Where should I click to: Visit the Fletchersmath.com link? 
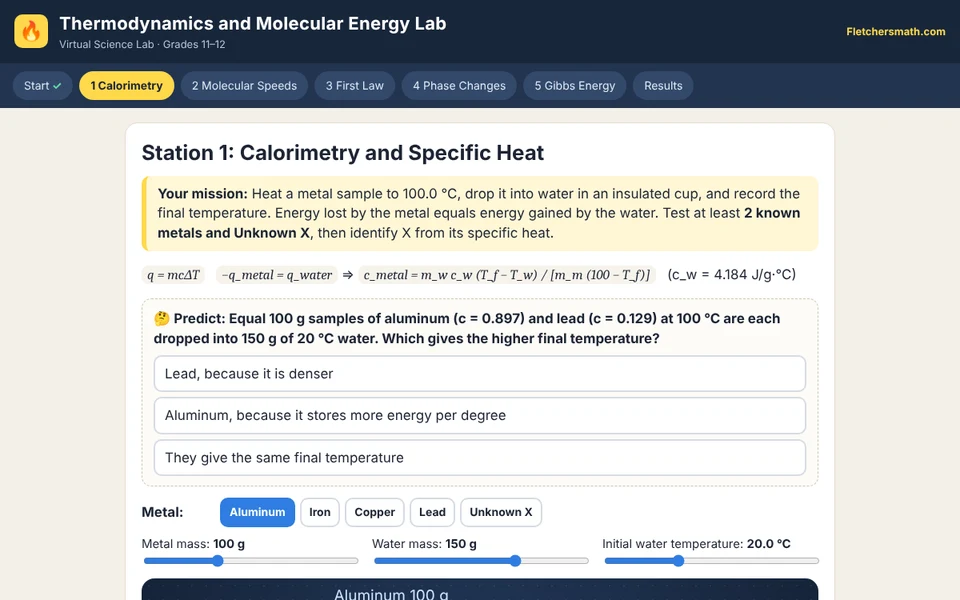pos(896,32)
